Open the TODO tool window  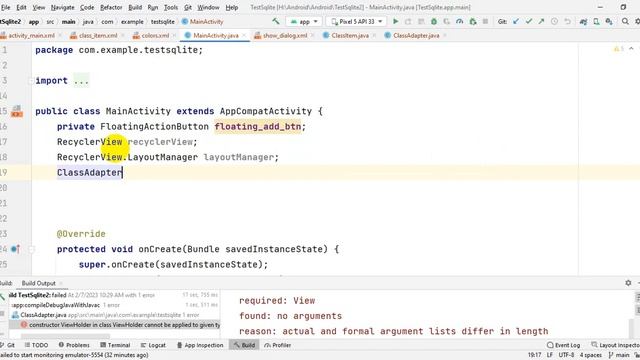(x=36, y=345)
